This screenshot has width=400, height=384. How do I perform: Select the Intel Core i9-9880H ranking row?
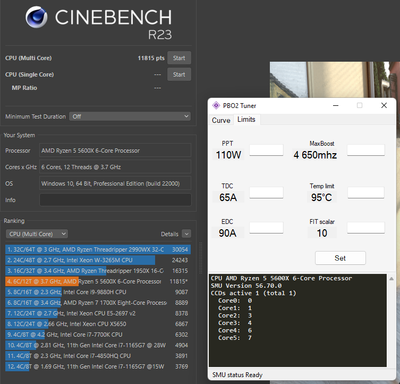98,292
